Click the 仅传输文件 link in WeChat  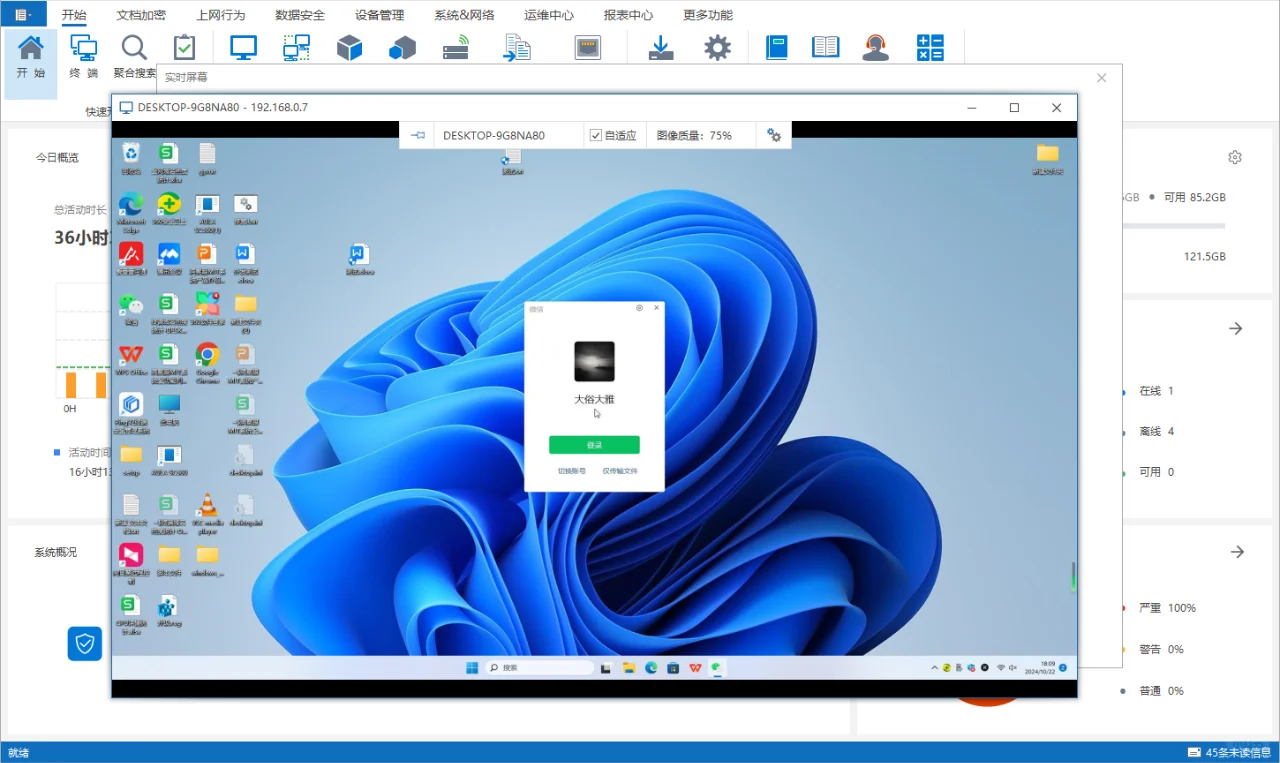tap(620, 470)
